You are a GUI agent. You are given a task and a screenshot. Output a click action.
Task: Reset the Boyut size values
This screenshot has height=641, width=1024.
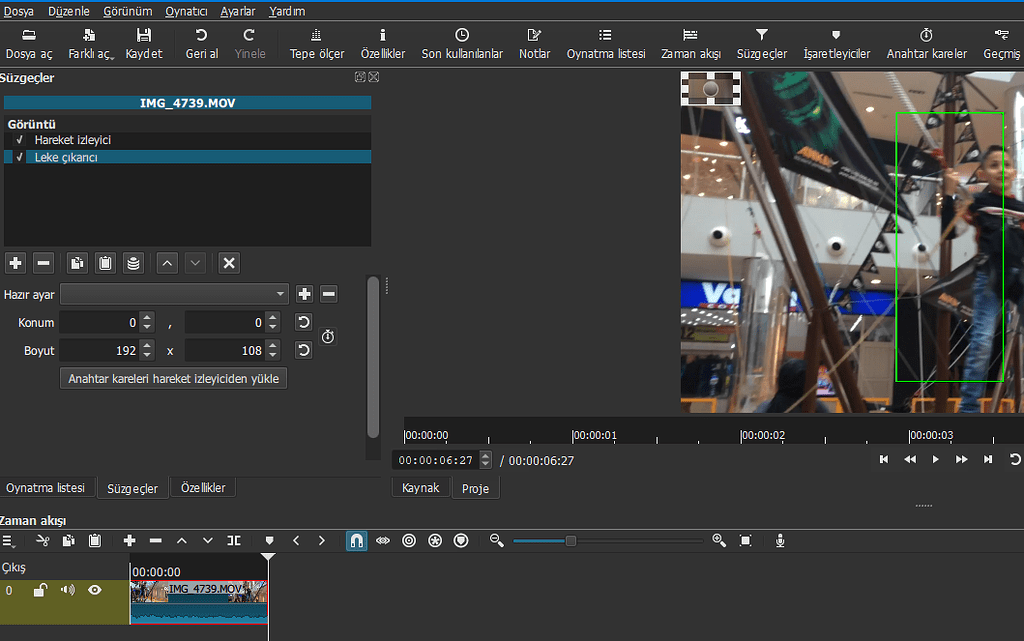pyautogui.click(x=303, y=350)
